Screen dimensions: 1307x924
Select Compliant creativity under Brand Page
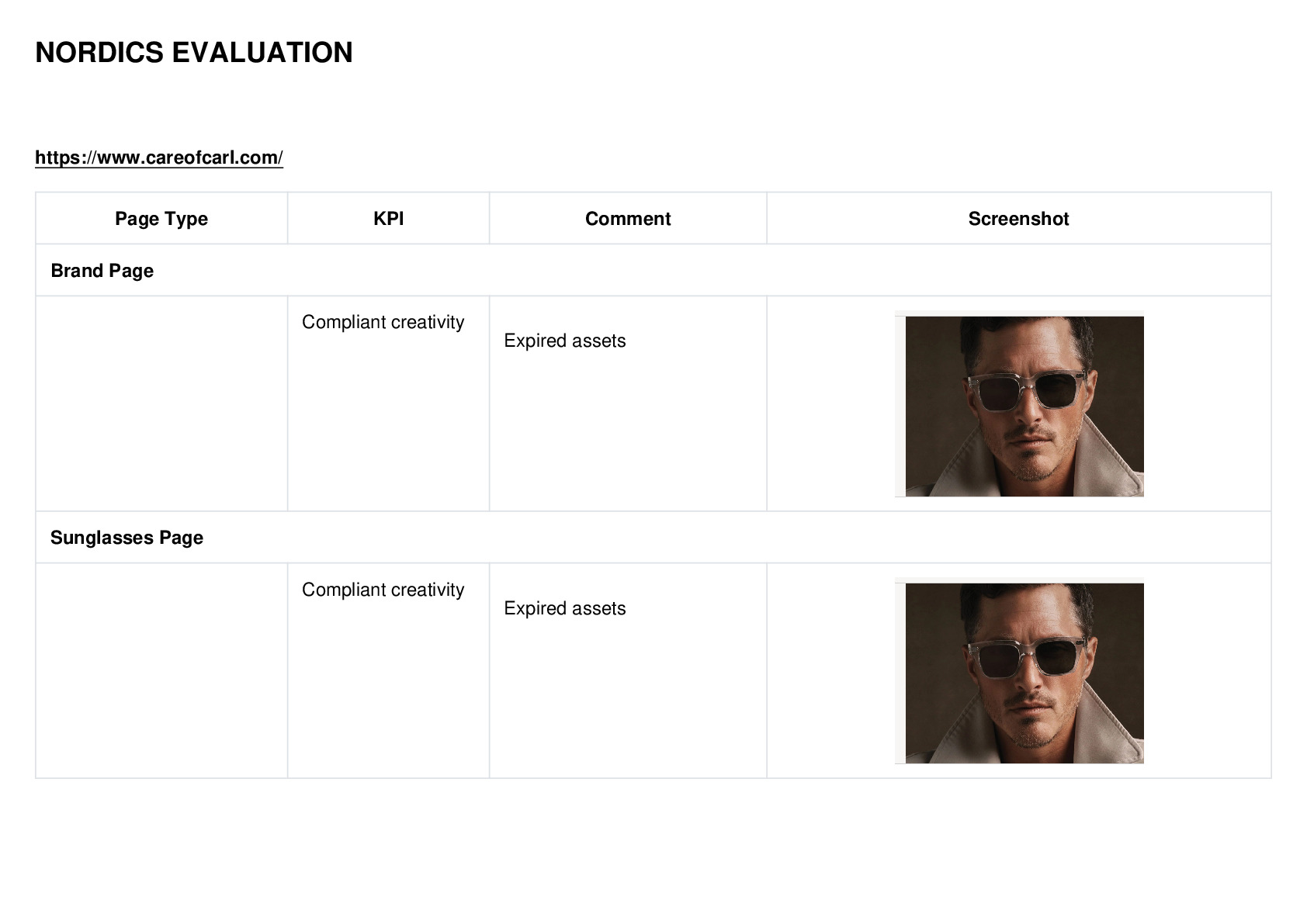pos(383,322)
